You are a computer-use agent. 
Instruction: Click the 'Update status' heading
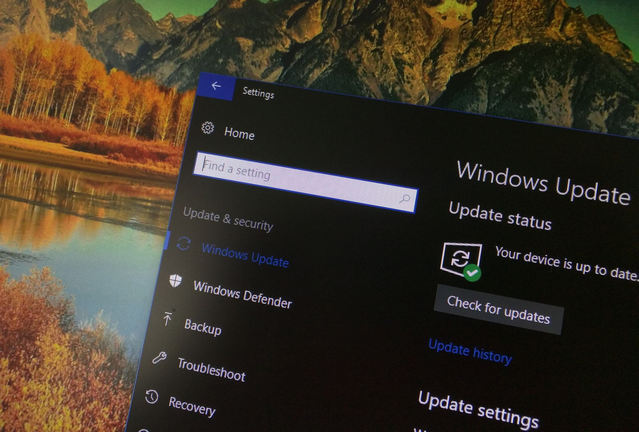[500, 216]
